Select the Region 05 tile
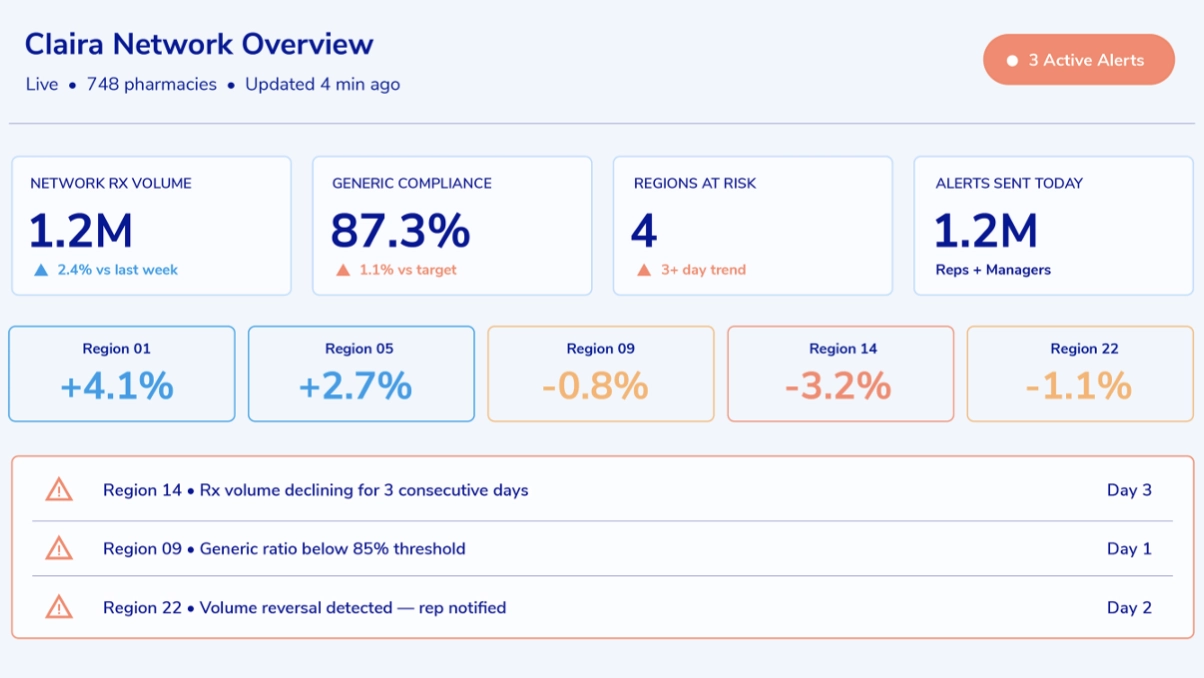 pyautogui.click(x=361, y=374)
